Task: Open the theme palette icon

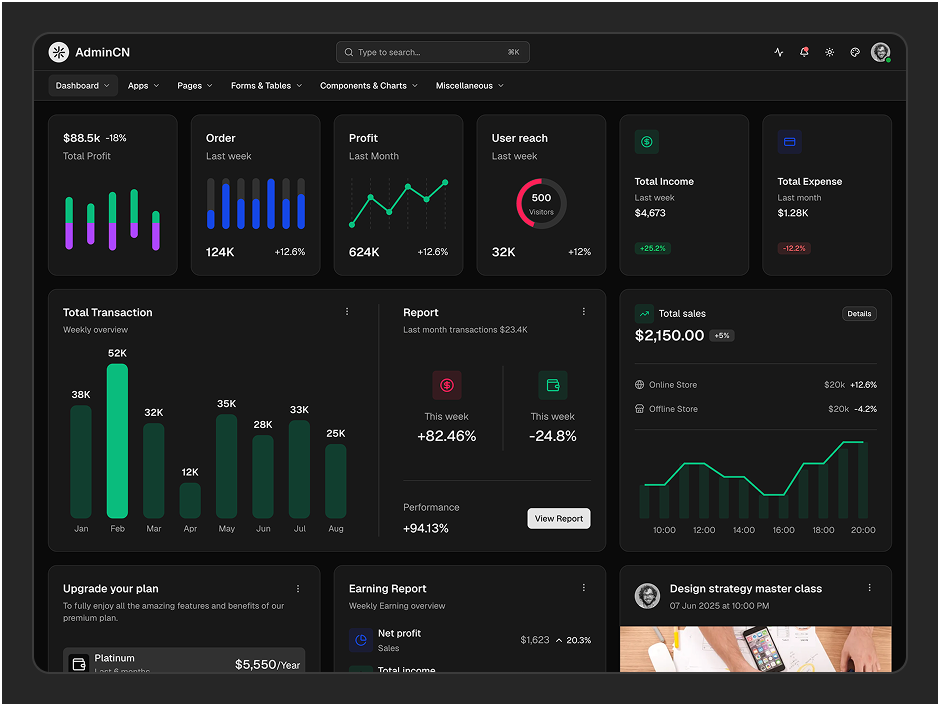Action: pyautogui.click(x=855, y=52)
